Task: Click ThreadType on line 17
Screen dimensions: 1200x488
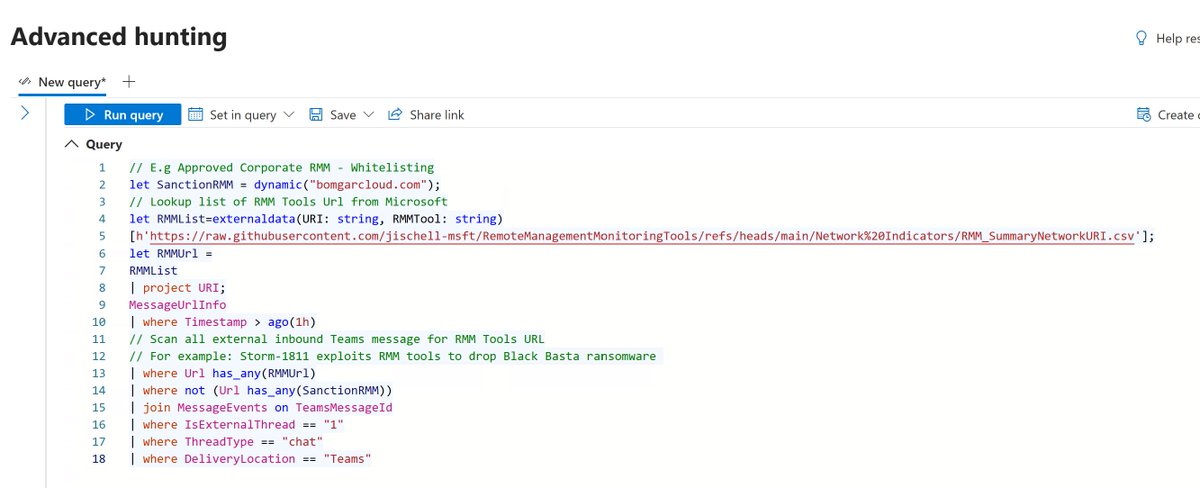Action: click(220, 441)
